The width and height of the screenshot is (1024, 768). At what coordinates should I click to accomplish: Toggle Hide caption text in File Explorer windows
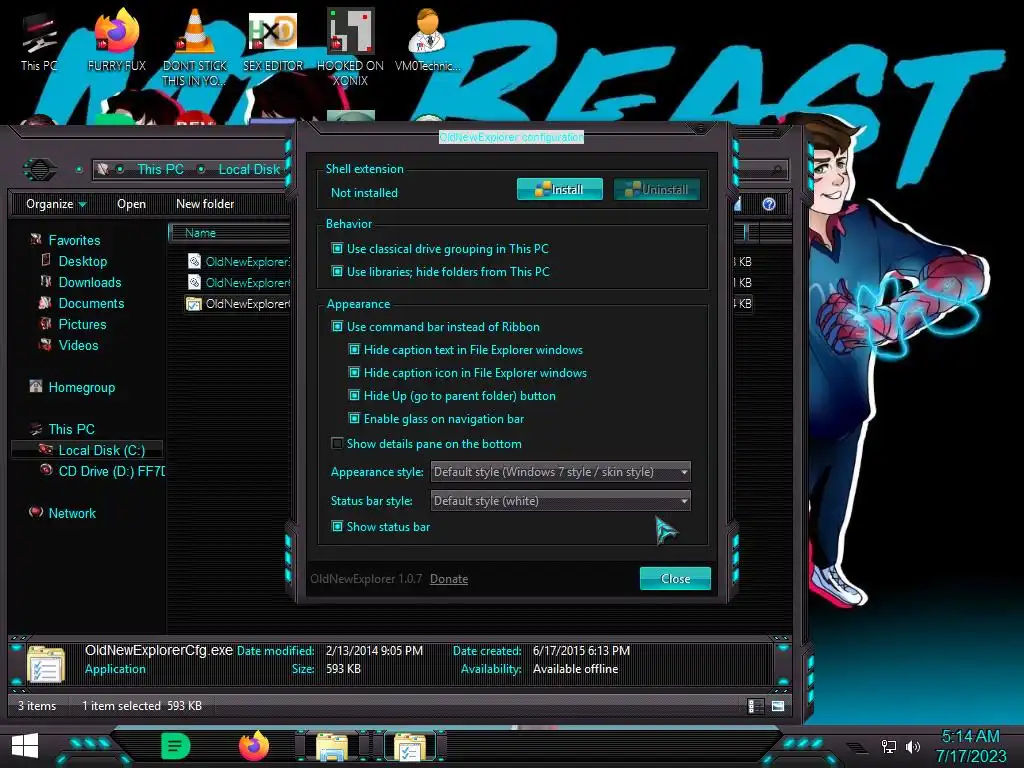354,349
